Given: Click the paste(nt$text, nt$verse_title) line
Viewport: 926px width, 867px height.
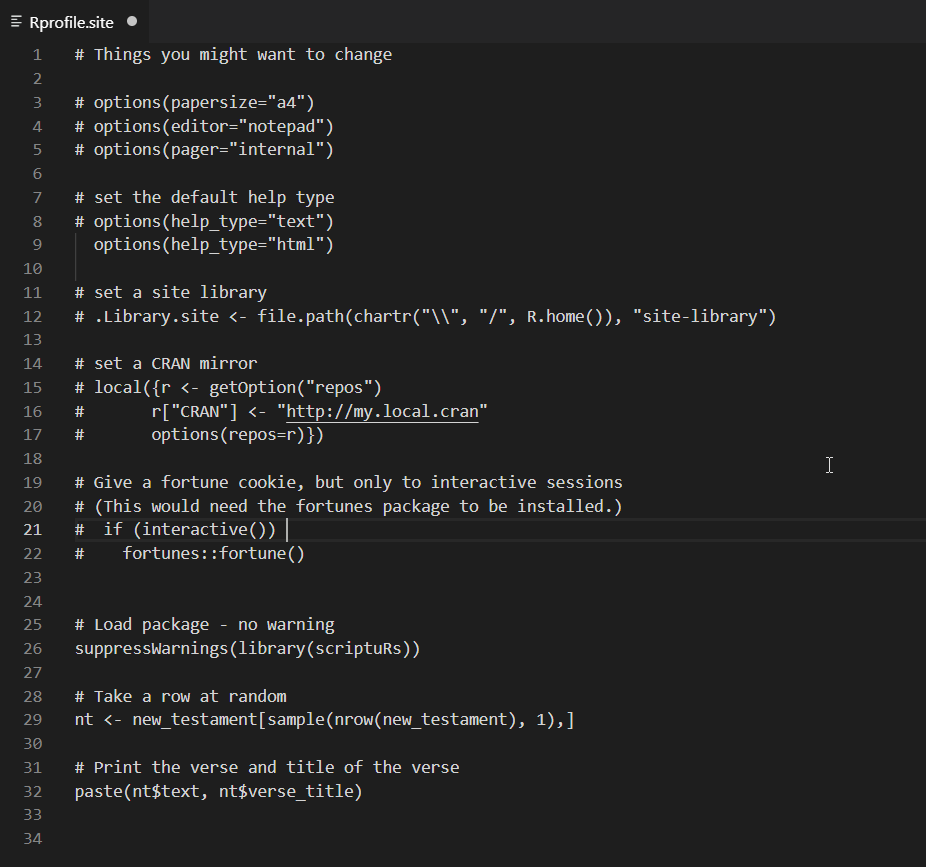Looking at the screenshot, I should click(x=218, y=792).
